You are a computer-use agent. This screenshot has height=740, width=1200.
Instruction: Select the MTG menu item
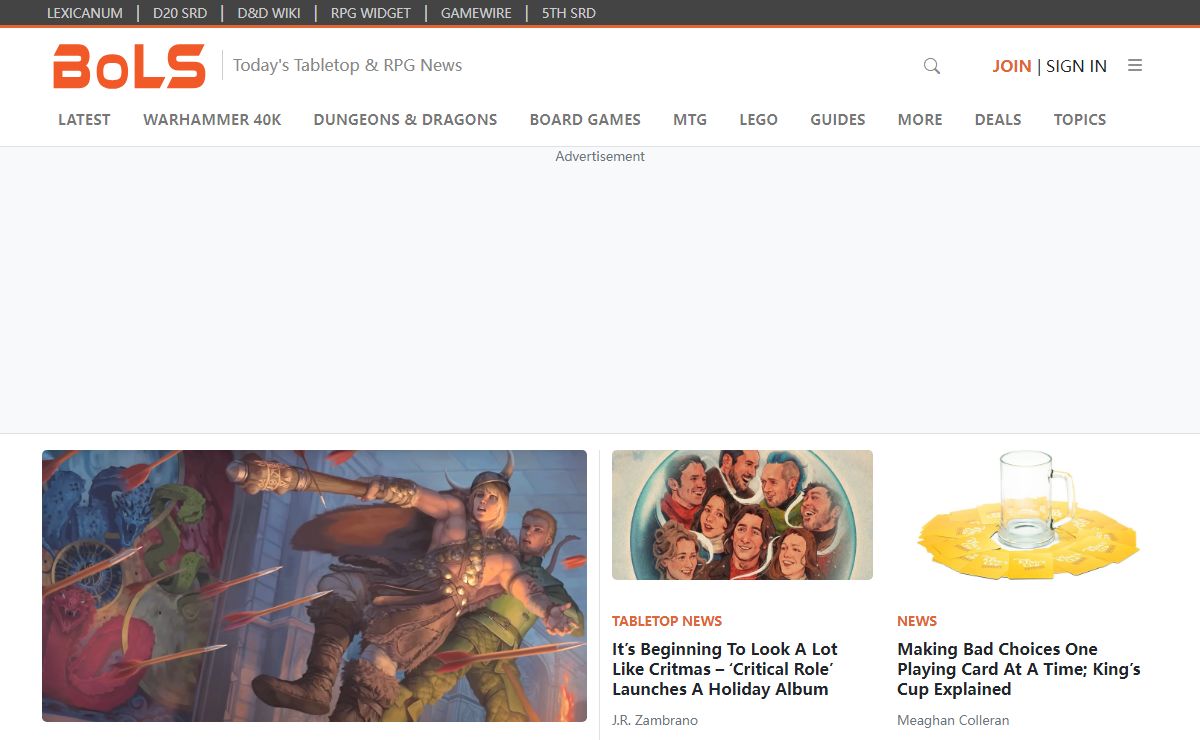click(x=690, y=119)
